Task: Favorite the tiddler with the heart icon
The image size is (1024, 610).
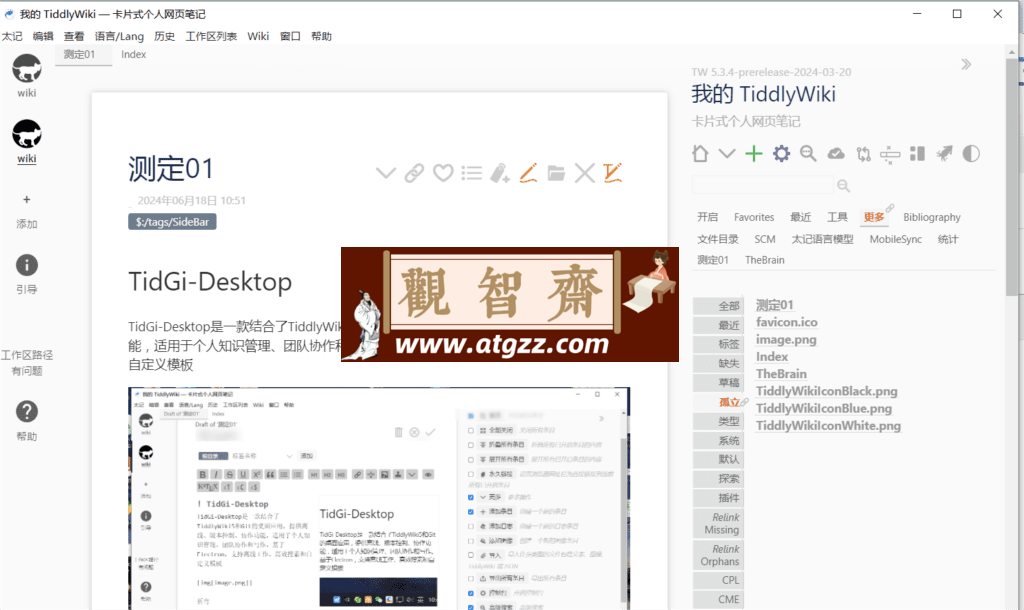Action: click(443, 173)
